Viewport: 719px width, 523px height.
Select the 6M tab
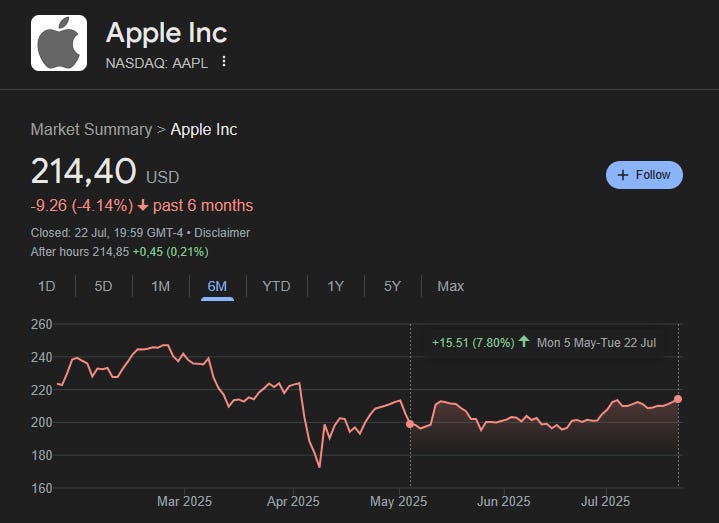217,286
